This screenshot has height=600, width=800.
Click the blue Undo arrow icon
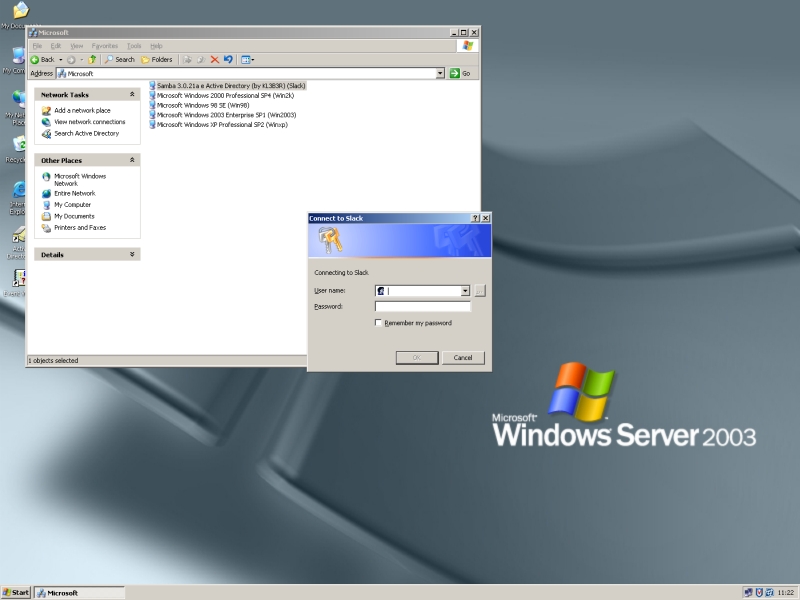(x=228, y=60)
